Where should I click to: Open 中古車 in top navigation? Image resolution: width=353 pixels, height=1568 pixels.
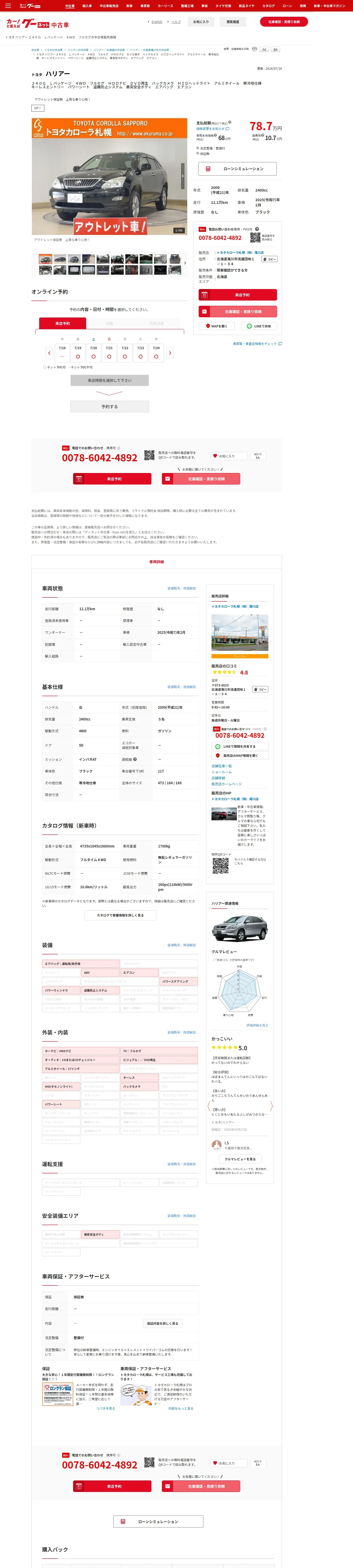(70, 6)
